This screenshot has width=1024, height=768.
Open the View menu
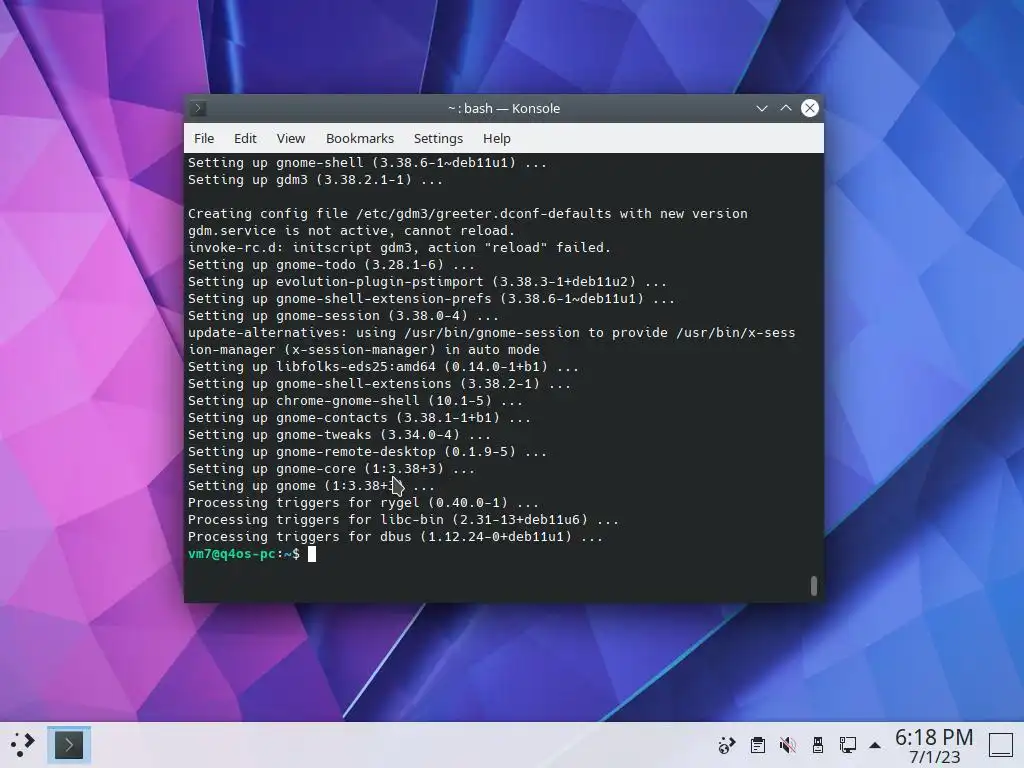click(x=291, y=138)
